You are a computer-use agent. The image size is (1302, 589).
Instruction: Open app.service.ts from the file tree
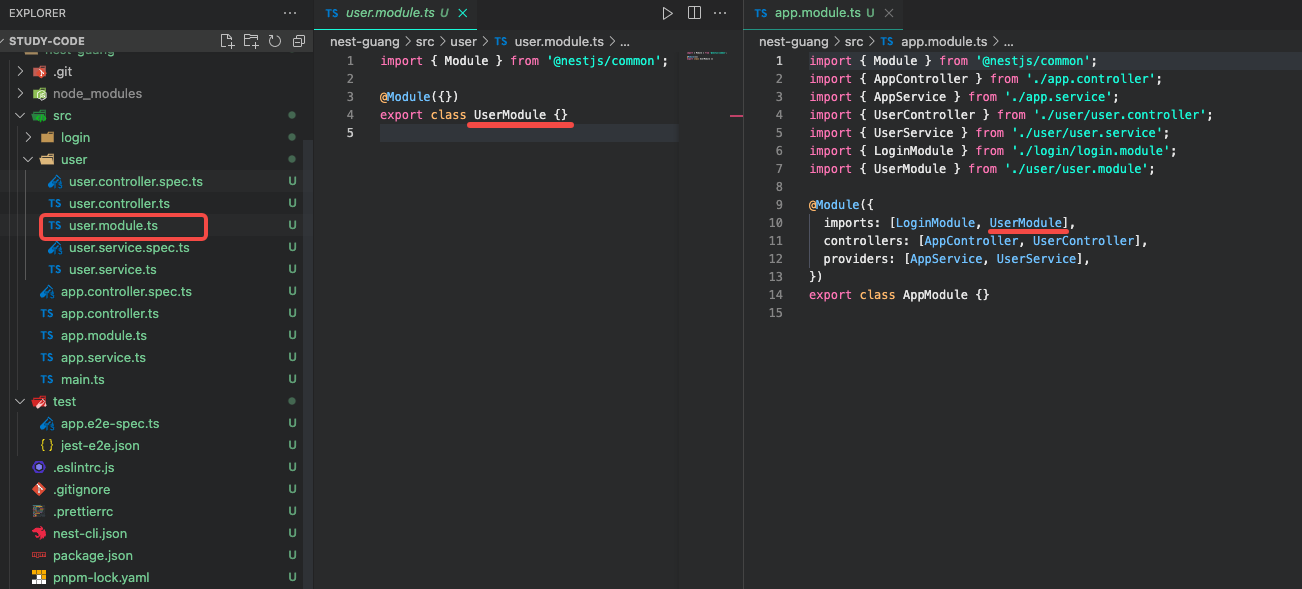click(156, 358)
